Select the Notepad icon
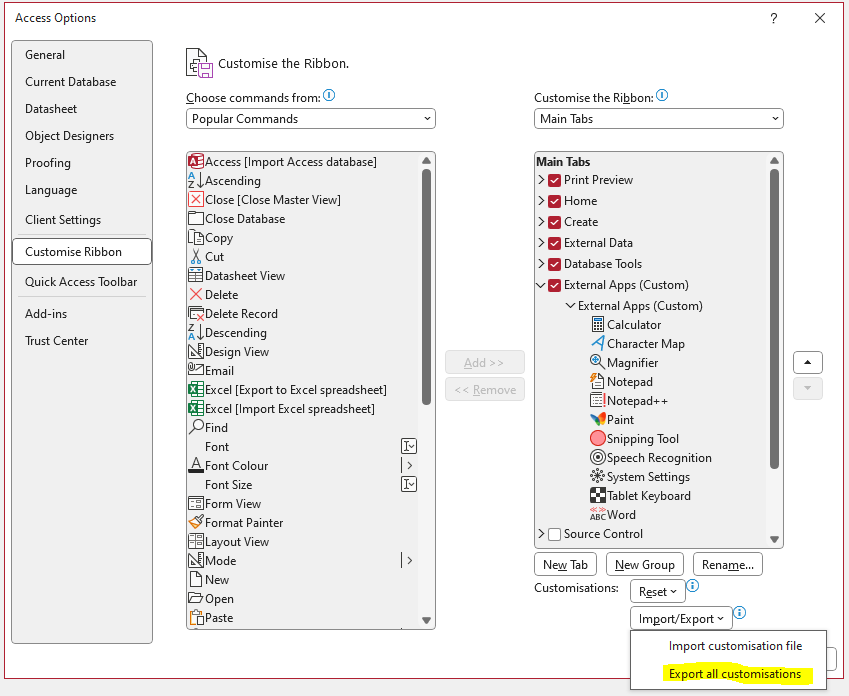The width and height of the screenshot is (849, 696). [x=597, y=381]
